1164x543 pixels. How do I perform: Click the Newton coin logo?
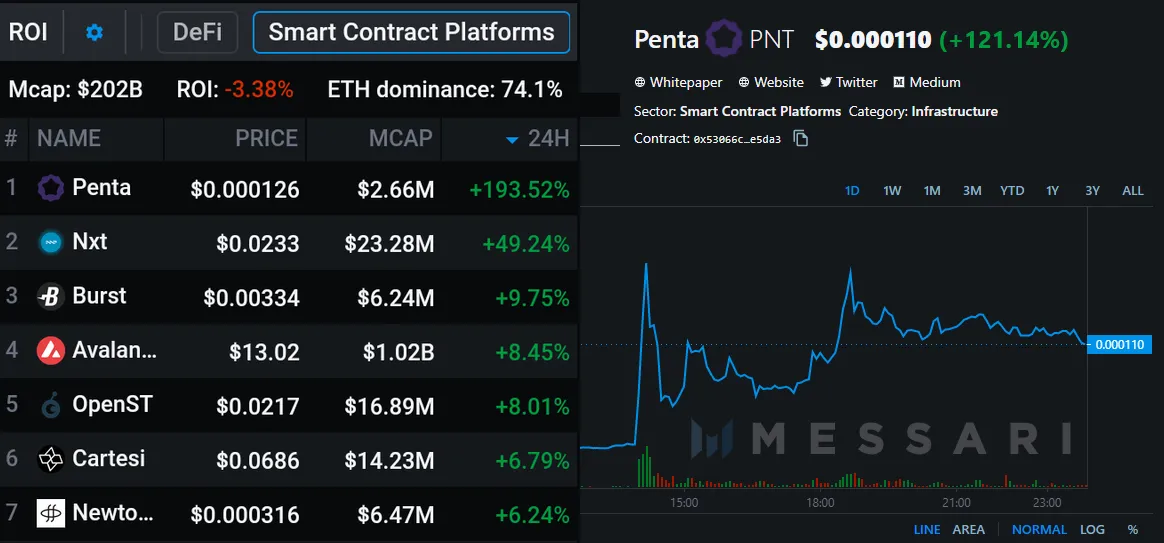tap(51, 513)
